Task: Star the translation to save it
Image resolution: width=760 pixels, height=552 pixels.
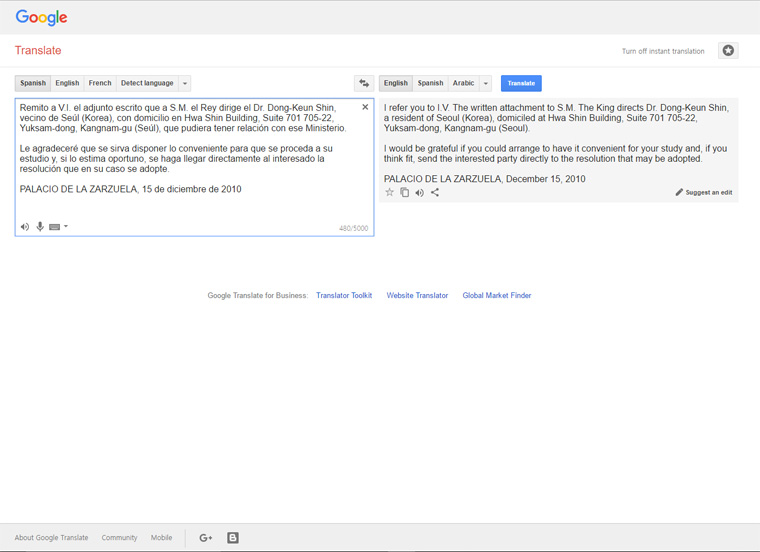Action: (x=389, y=192)
